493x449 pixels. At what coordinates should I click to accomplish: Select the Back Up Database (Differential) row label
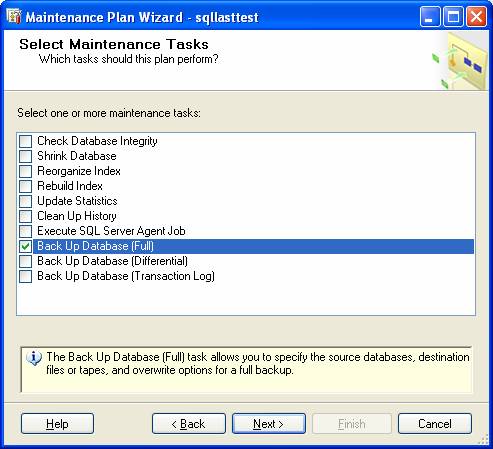pos(112,261)
